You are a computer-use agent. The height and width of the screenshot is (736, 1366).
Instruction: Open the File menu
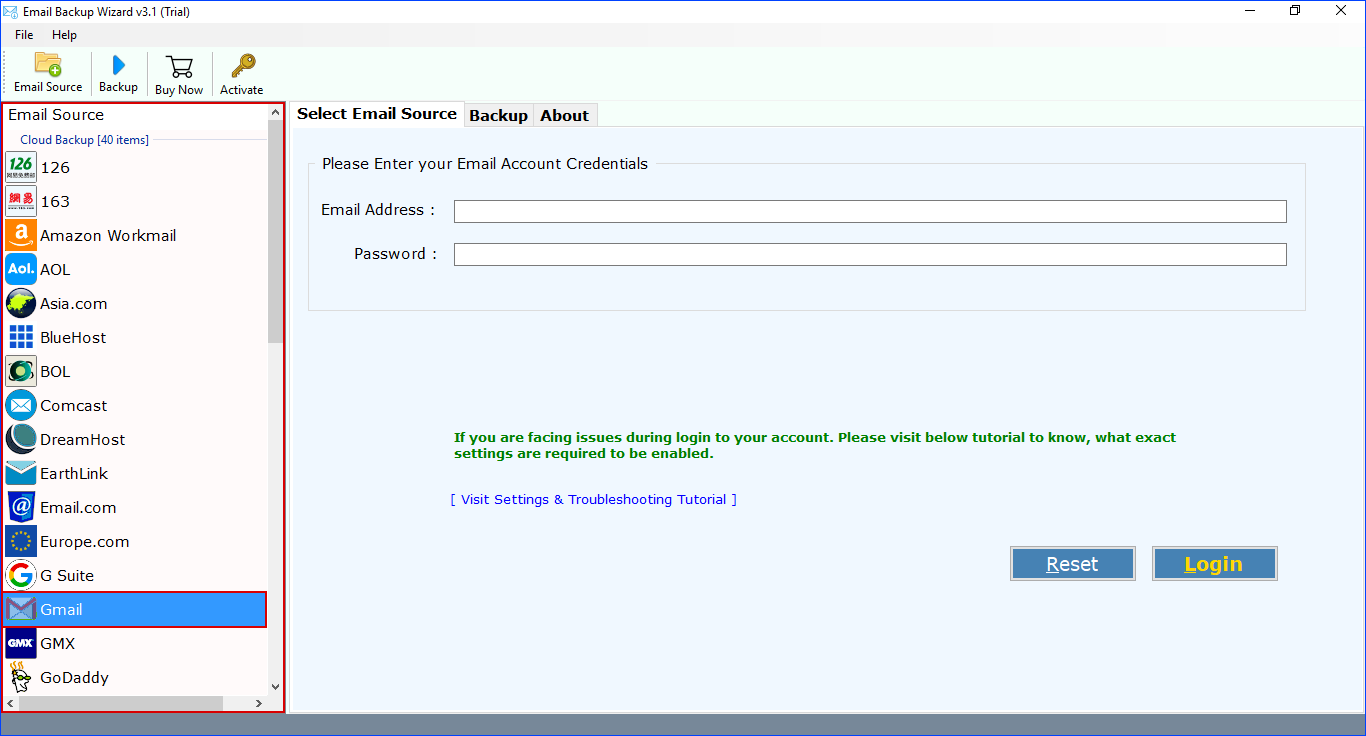coord(24,35)
